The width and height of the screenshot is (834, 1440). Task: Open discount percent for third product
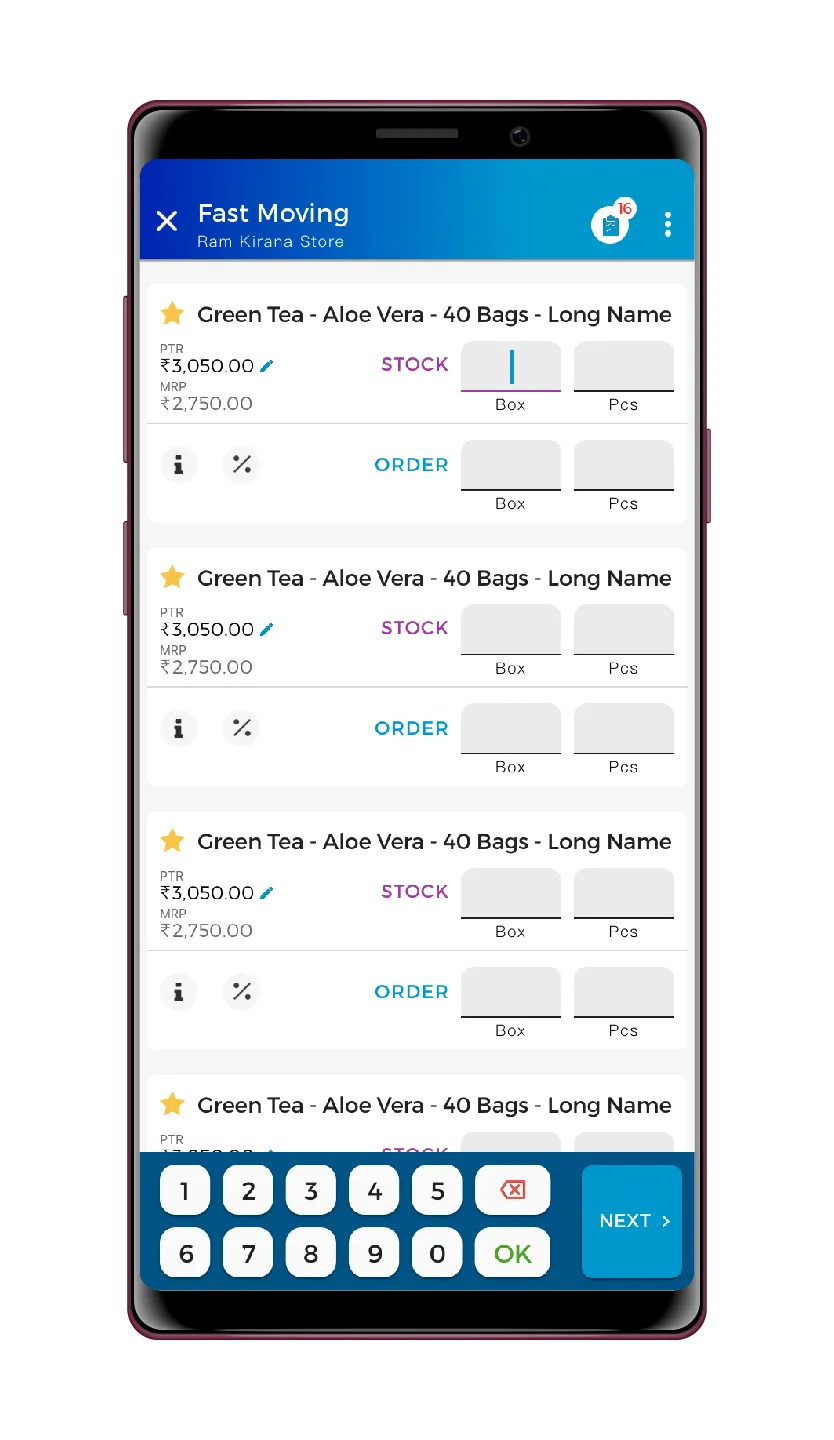(x=241, y=991)
